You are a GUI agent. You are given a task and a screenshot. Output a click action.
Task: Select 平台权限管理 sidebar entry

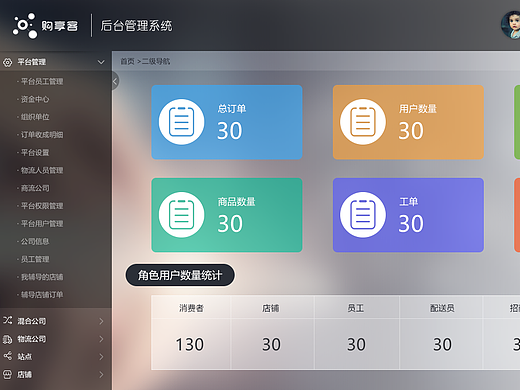tap(42, 206)
